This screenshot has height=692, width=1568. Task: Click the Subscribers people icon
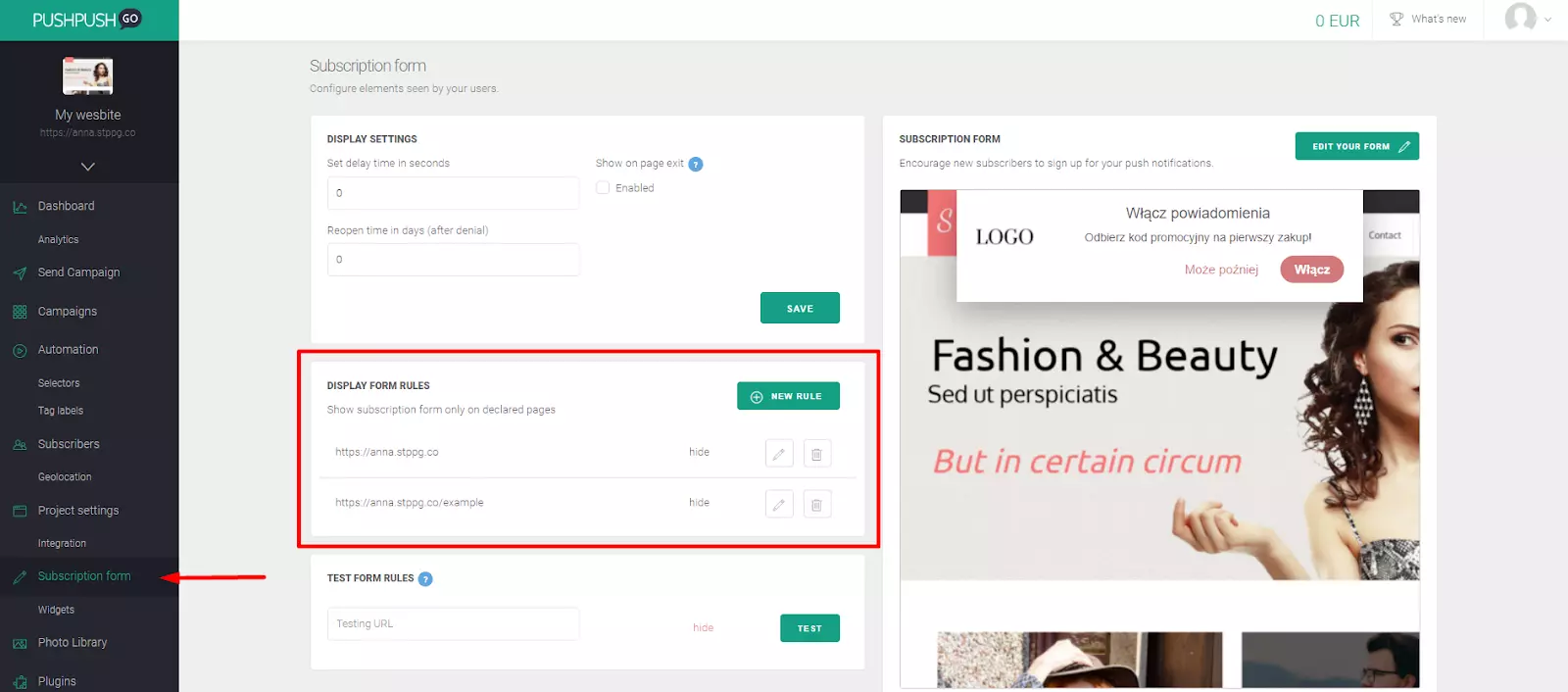[20, 445]
